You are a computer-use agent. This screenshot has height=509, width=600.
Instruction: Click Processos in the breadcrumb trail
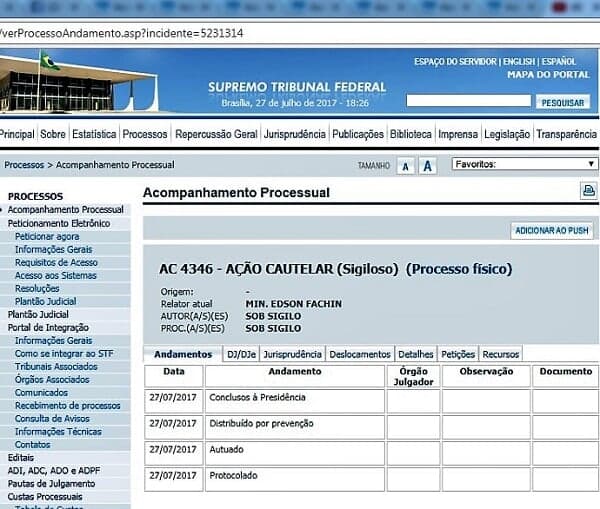point(24,165)
